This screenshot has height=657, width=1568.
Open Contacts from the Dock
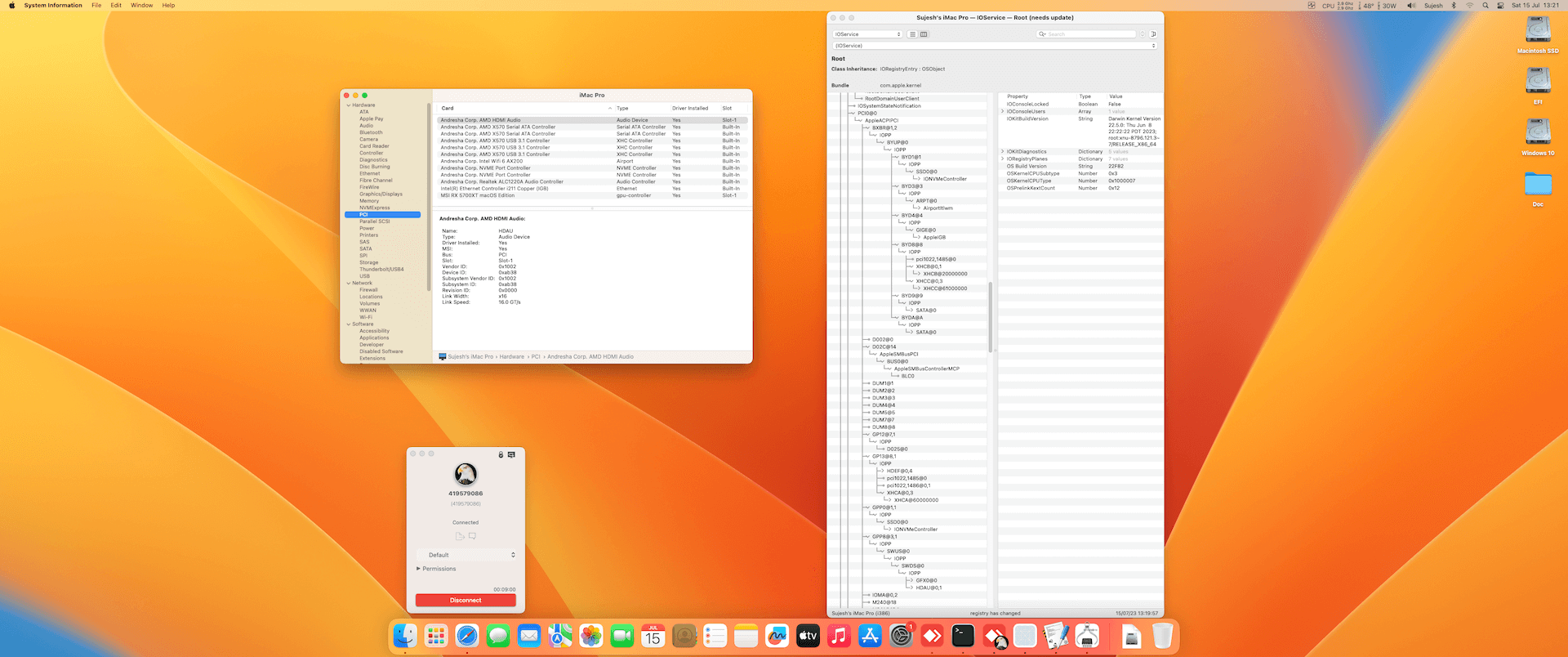pos(684,636)
